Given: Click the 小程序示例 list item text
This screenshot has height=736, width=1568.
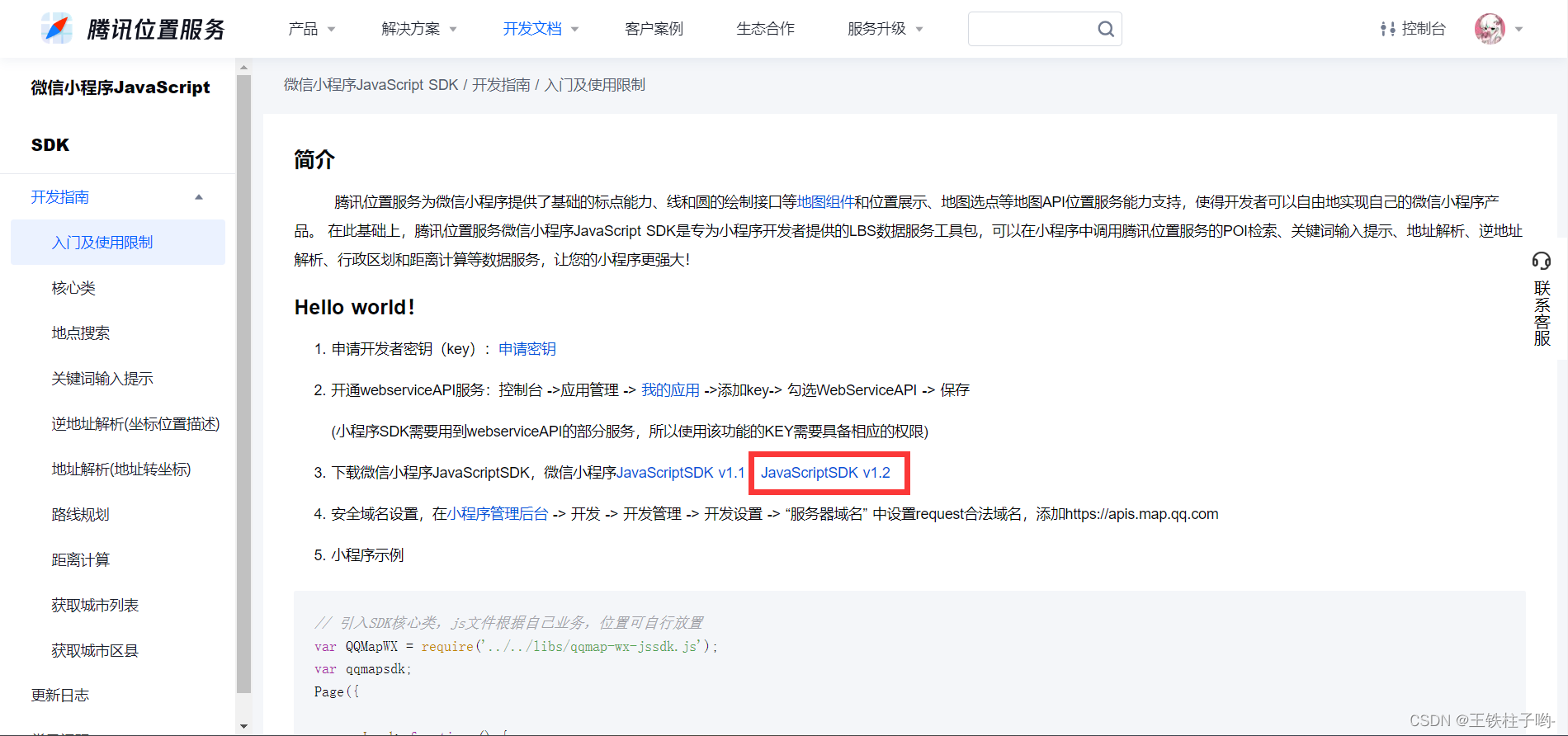Looking at the screenshot, I should (367, 555).
